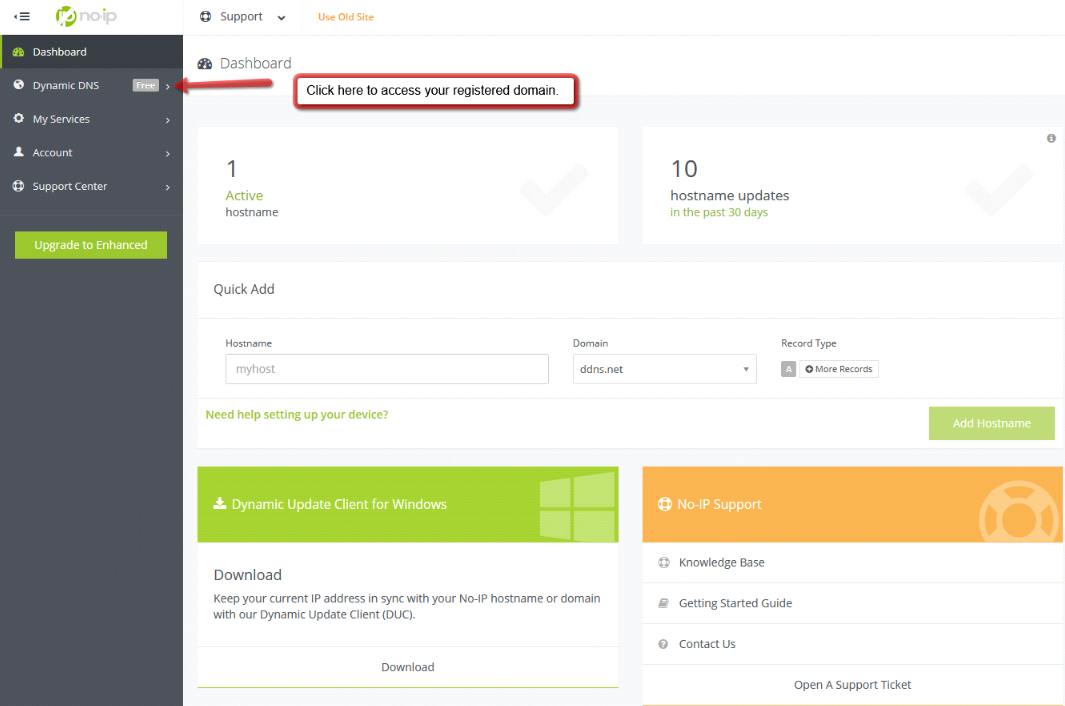Click the Dynamic DNS globe icon
The width and height of the screenshot is (1065, 706).
(18, 85)
